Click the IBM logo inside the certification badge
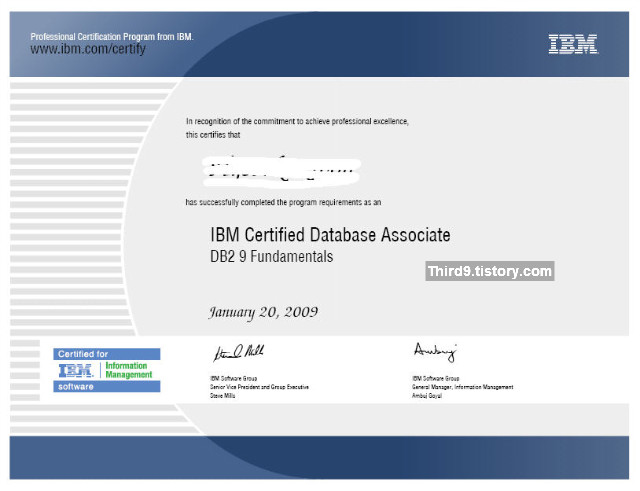This screenshot has width=640, height=491. click(x=76, y=370)
